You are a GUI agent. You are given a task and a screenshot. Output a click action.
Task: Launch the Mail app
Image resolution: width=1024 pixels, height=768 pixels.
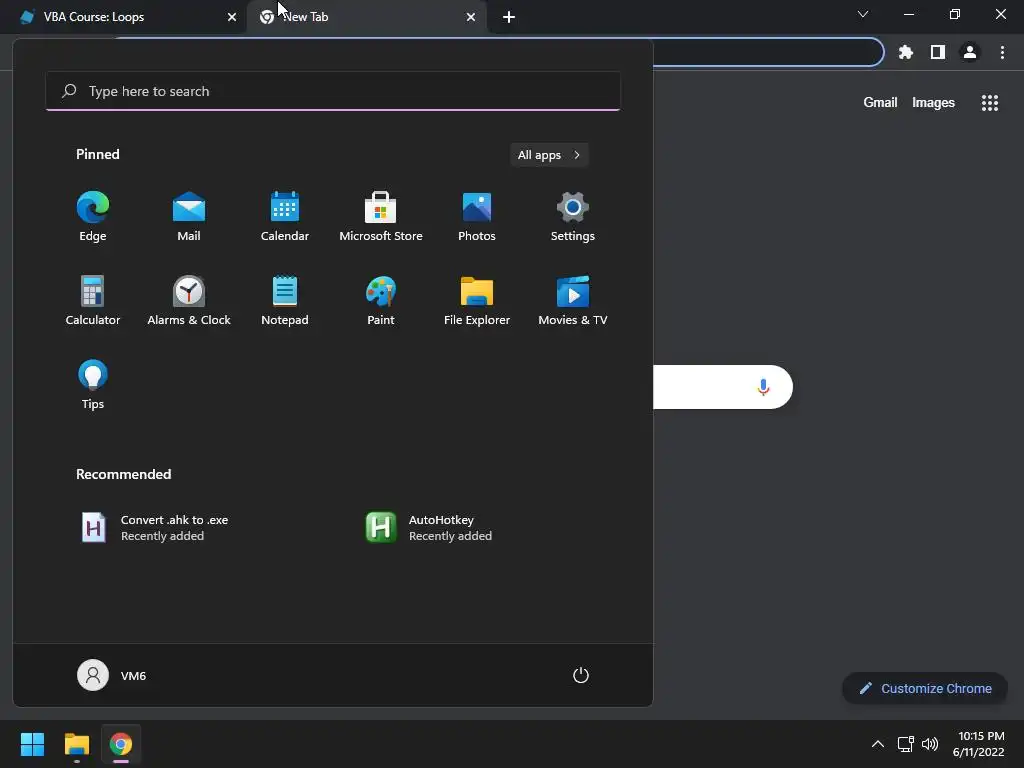[189, 217]
